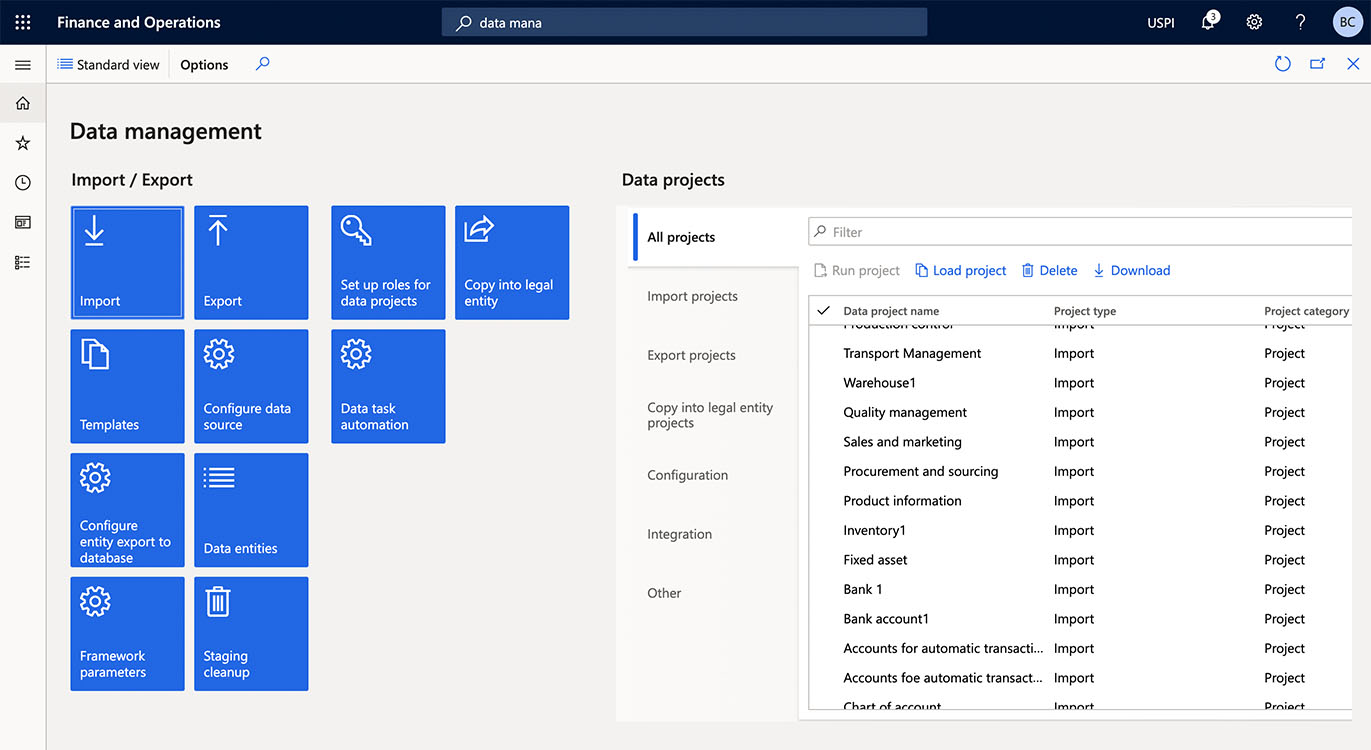Viewport: 1371px width, 750px height.
Task: Select the Bank account1 project row
Action: tap(1080, 619)
